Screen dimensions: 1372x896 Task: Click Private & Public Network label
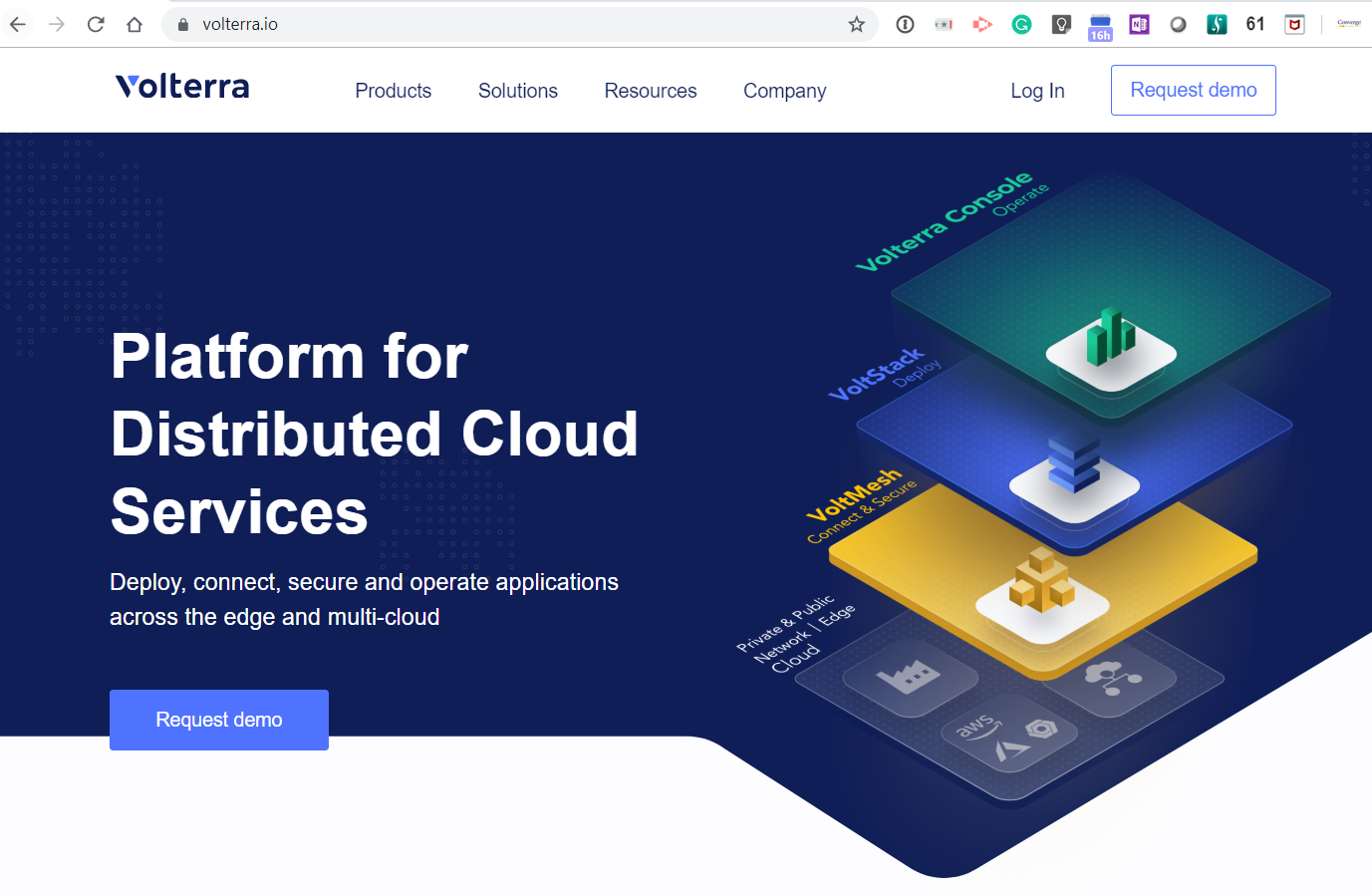click(x=795, y=633)
